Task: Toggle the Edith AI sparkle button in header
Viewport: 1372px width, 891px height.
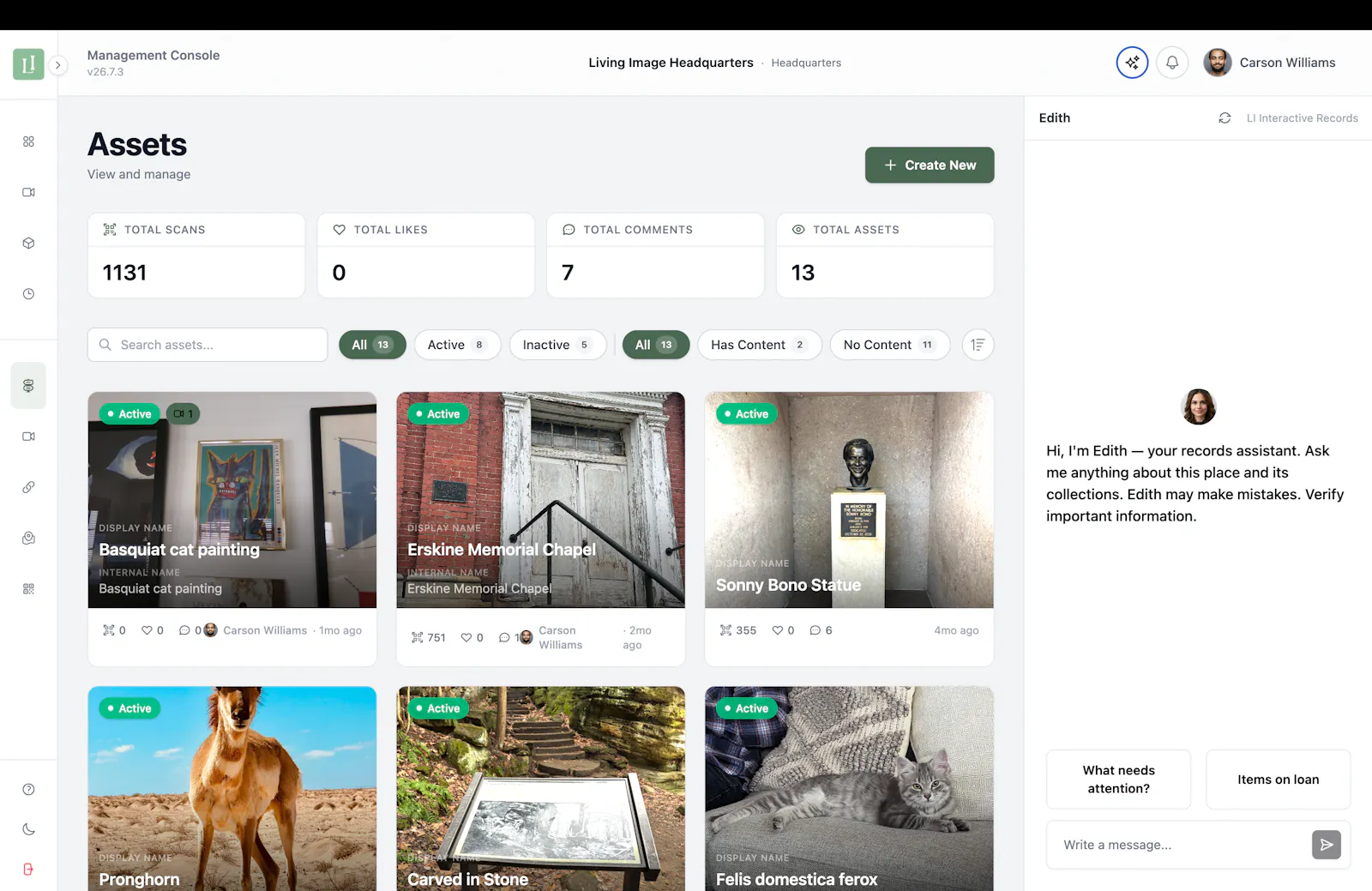Action: [1132, 63]
